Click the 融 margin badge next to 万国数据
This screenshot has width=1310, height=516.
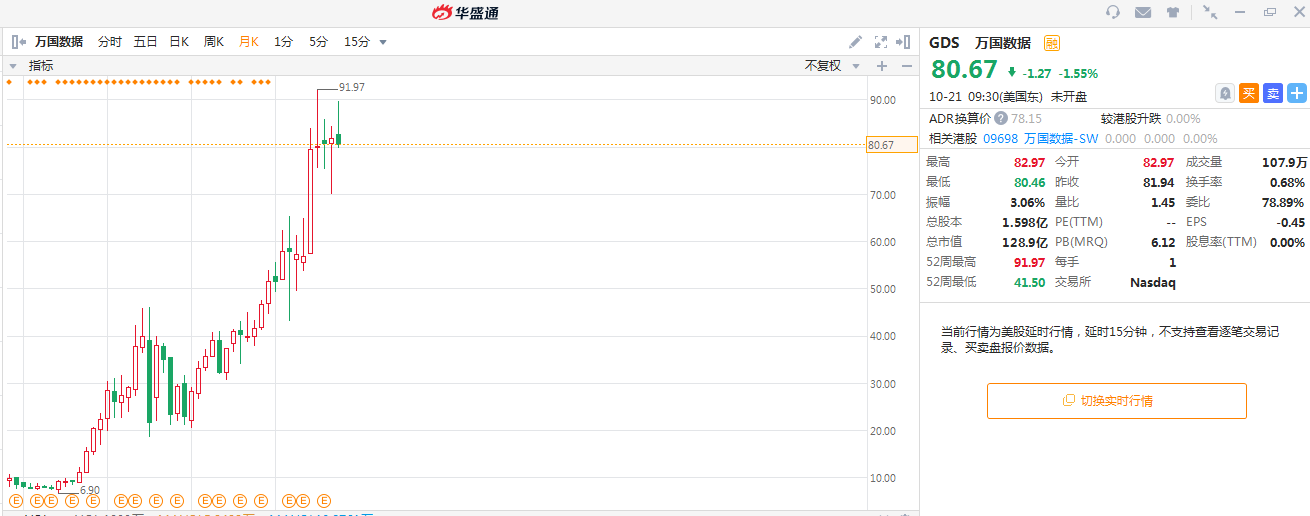click(x=1051, y=43)
